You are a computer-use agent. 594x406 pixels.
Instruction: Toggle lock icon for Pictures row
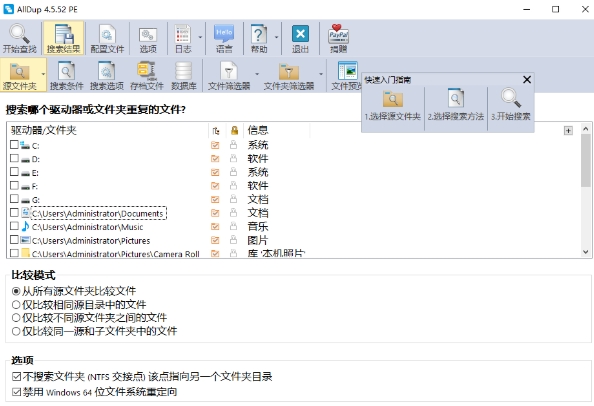[x=233, y=240]
